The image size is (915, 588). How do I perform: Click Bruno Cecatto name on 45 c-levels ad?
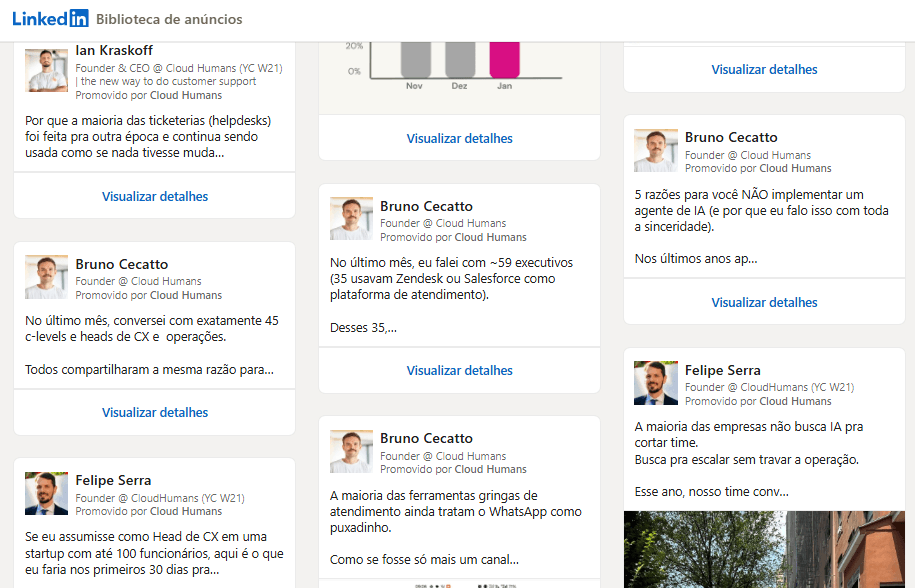click(121, 264)
